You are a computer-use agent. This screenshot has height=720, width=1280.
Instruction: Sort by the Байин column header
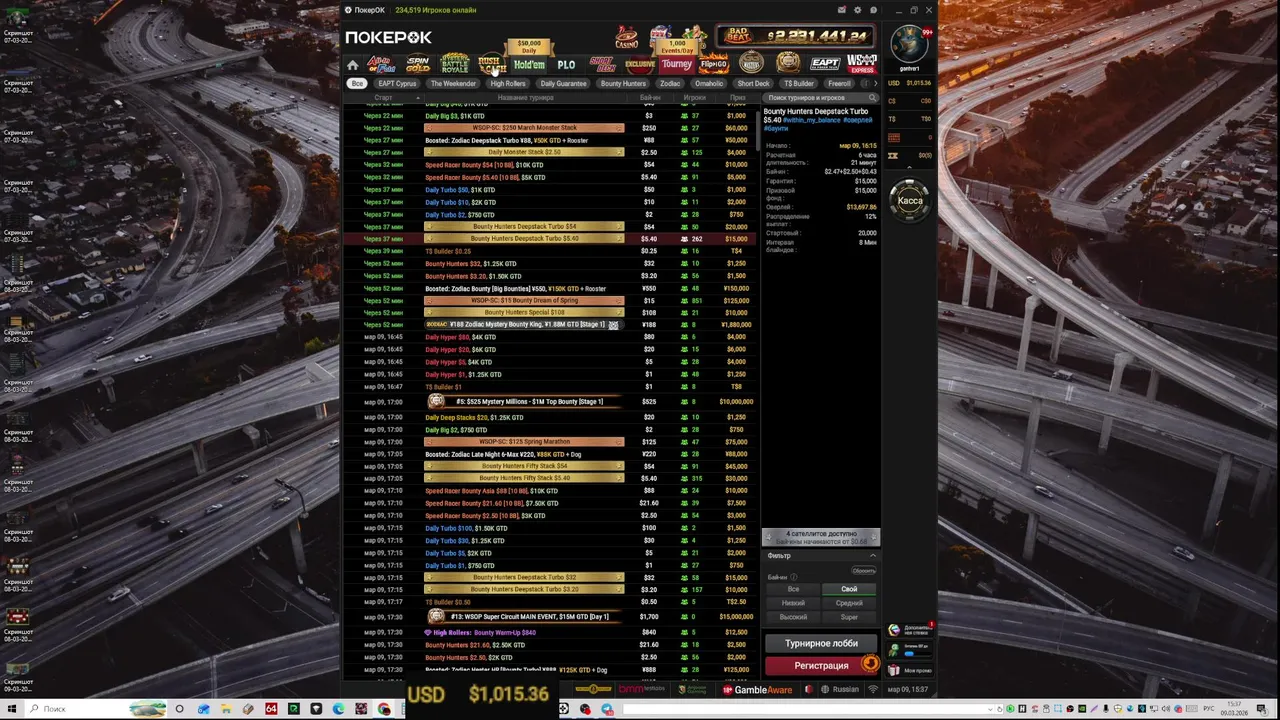tap(650, 98)
